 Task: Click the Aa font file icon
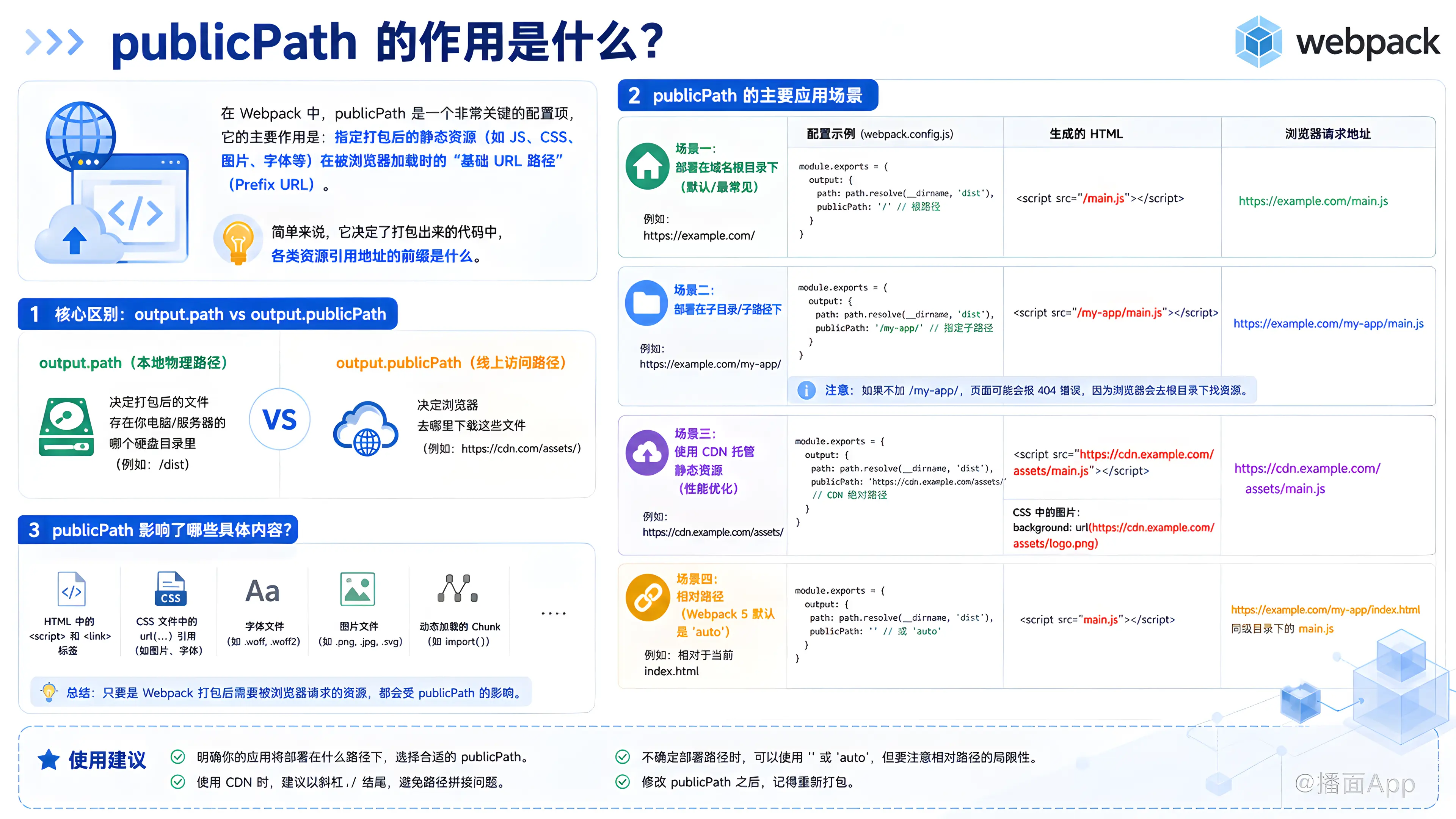pyautogui.click(x=263, y=591)
